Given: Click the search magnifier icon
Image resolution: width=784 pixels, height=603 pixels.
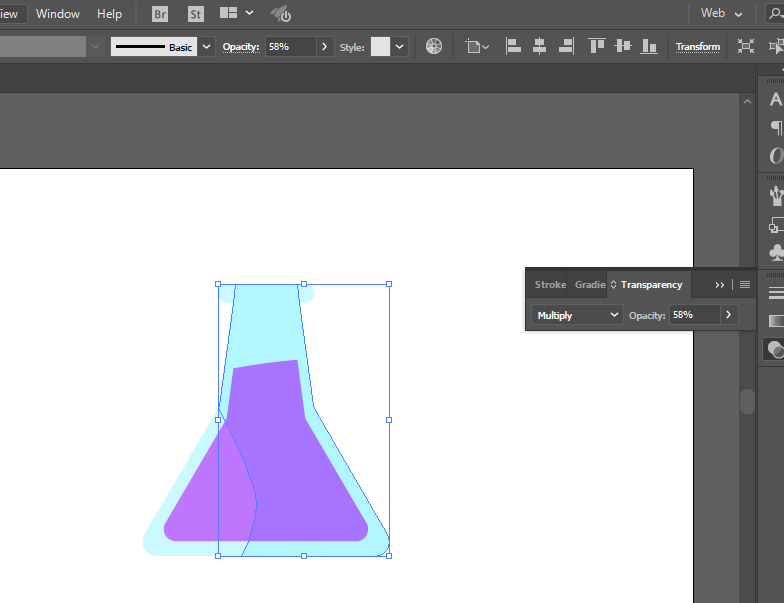Looking at the screenshot, I should pyautogui.click(x=775, y=14).
